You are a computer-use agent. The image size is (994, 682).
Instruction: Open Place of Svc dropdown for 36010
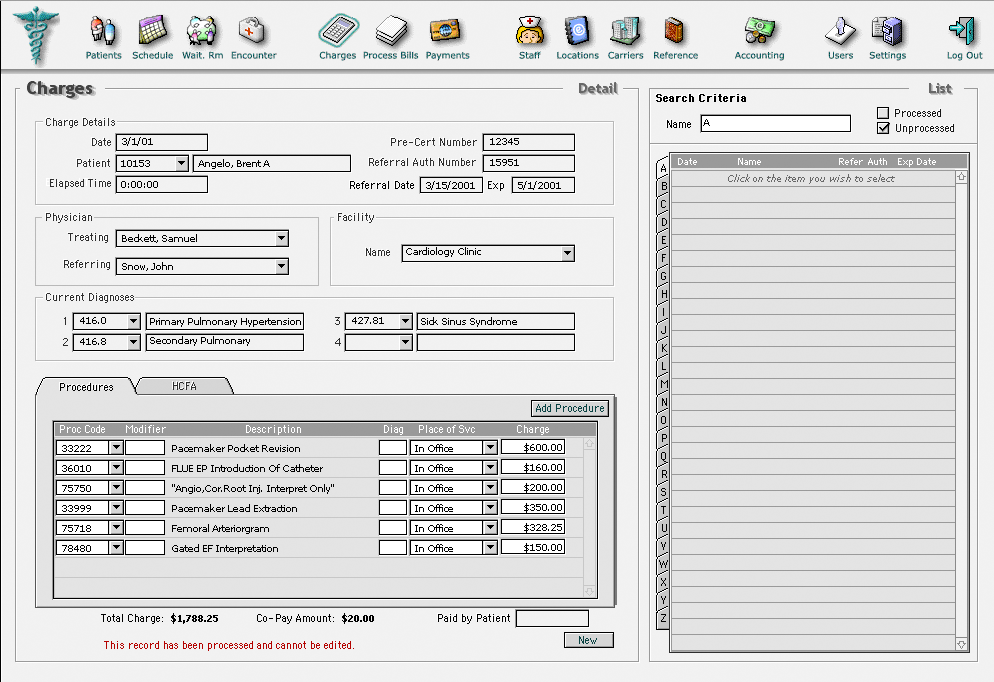490,468
